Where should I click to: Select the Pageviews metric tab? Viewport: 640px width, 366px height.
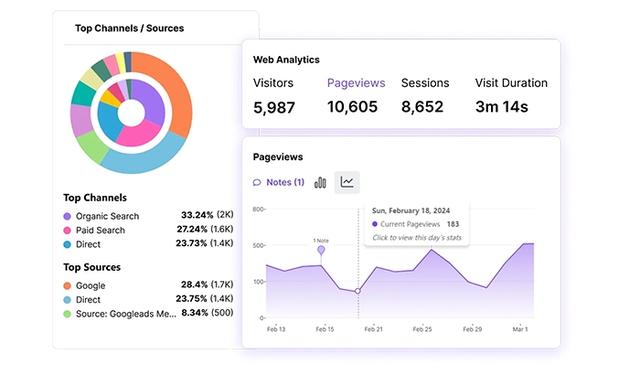point(356,83)
